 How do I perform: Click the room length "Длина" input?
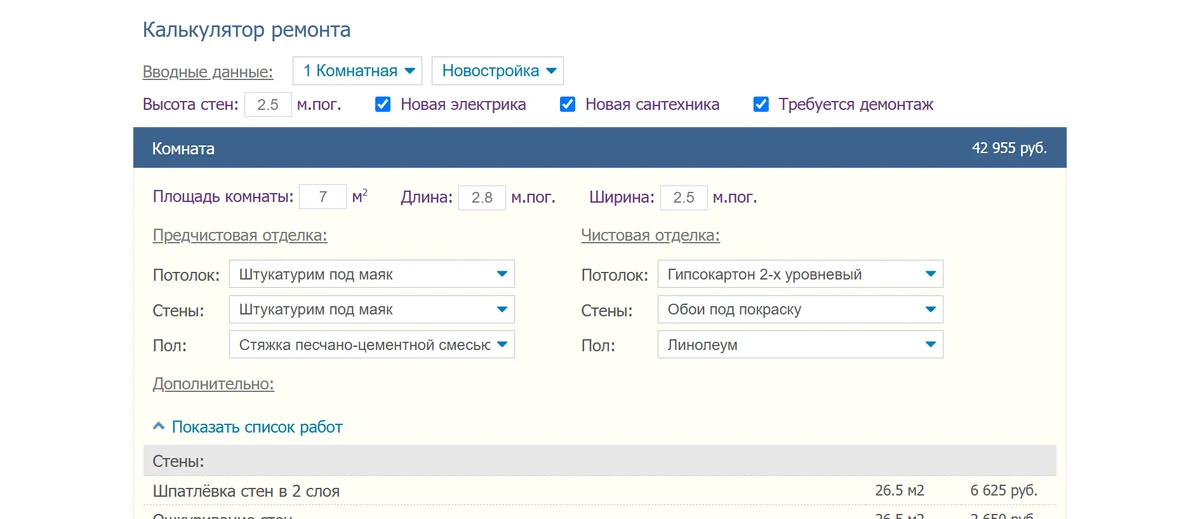tap(481, 198)
